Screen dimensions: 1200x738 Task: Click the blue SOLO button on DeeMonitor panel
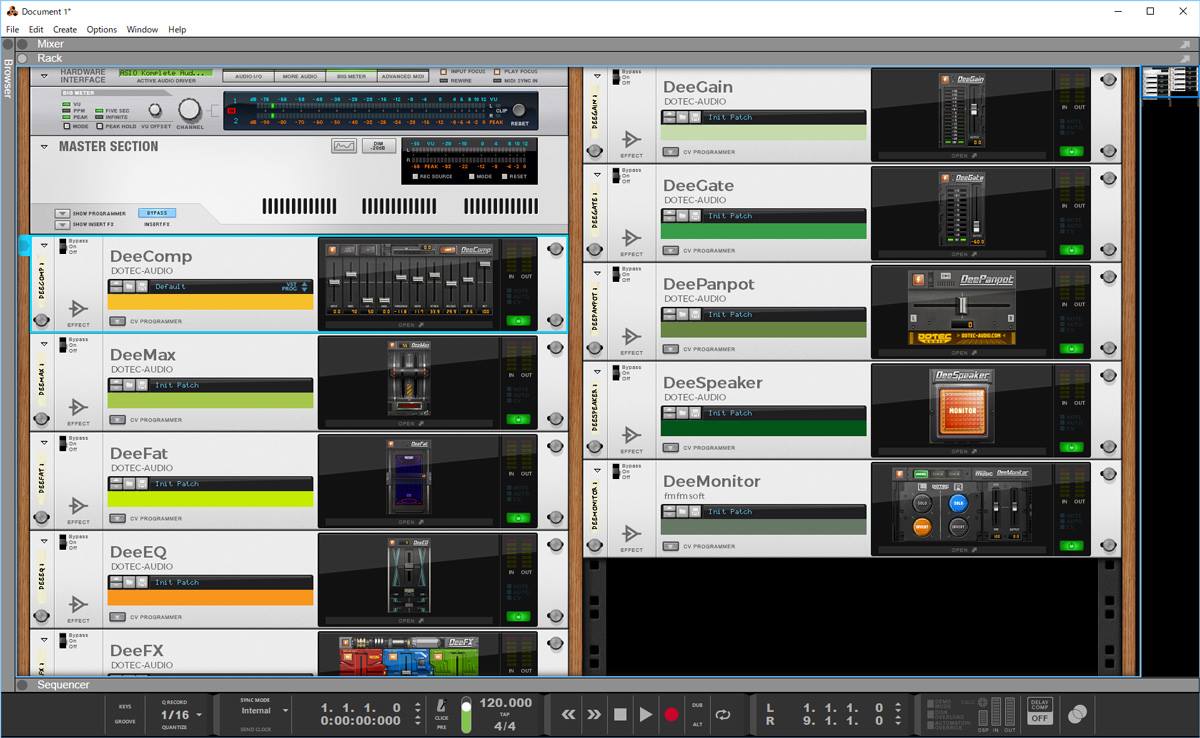(x=959, y=502)
